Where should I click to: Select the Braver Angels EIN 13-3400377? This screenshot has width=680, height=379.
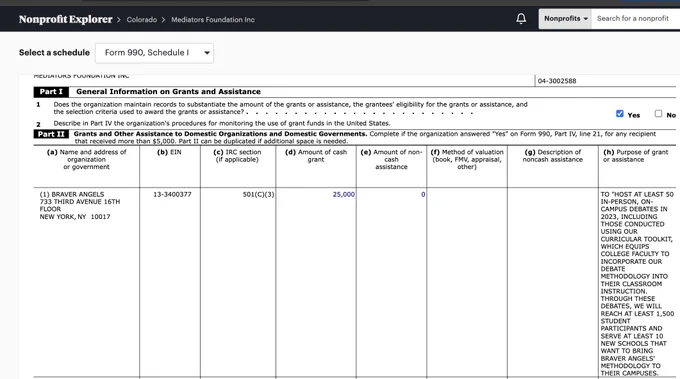click(172, 194)
